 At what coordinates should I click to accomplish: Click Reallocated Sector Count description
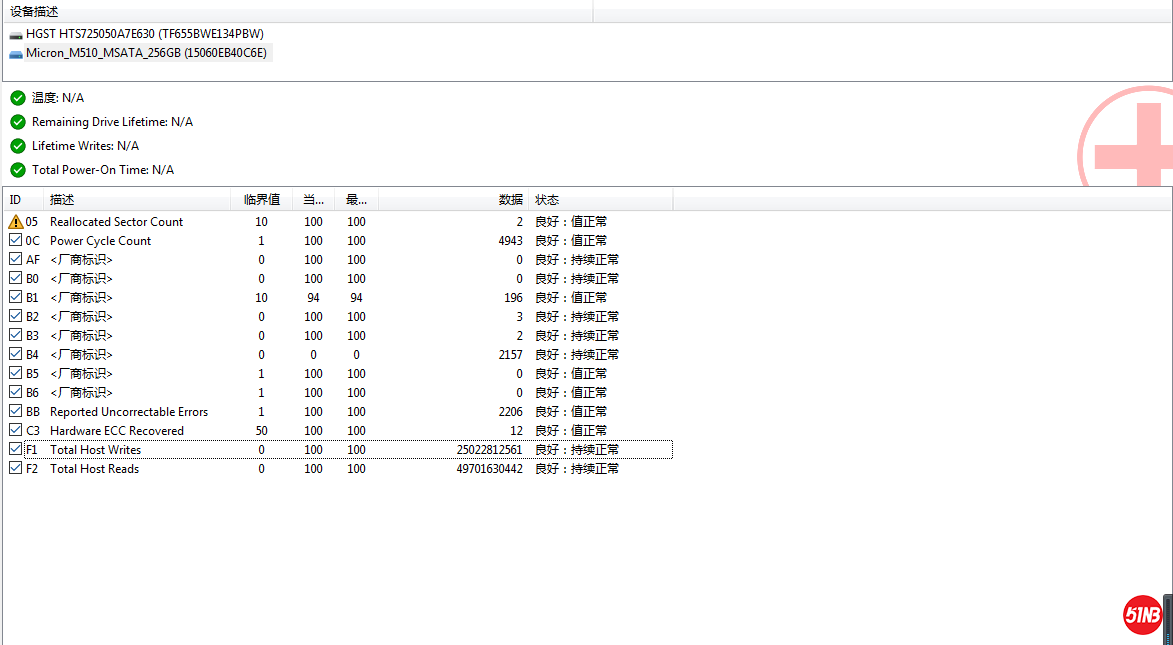pos(117,221)
